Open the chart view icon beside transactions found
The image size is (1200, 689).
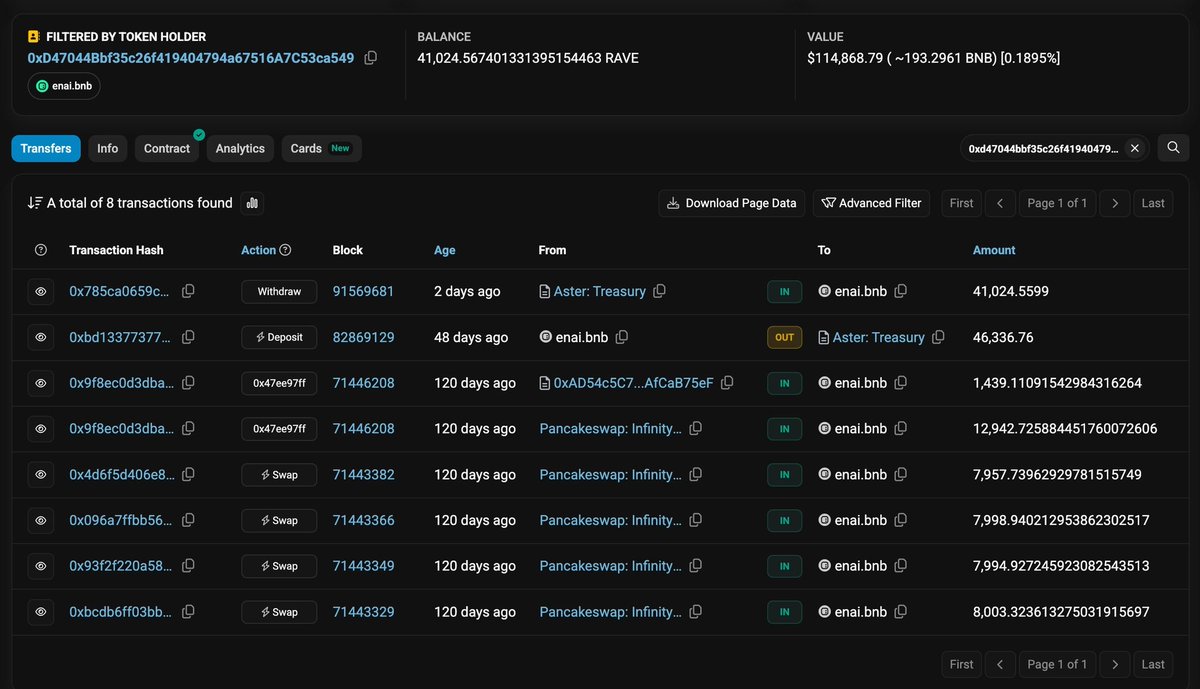253,203
